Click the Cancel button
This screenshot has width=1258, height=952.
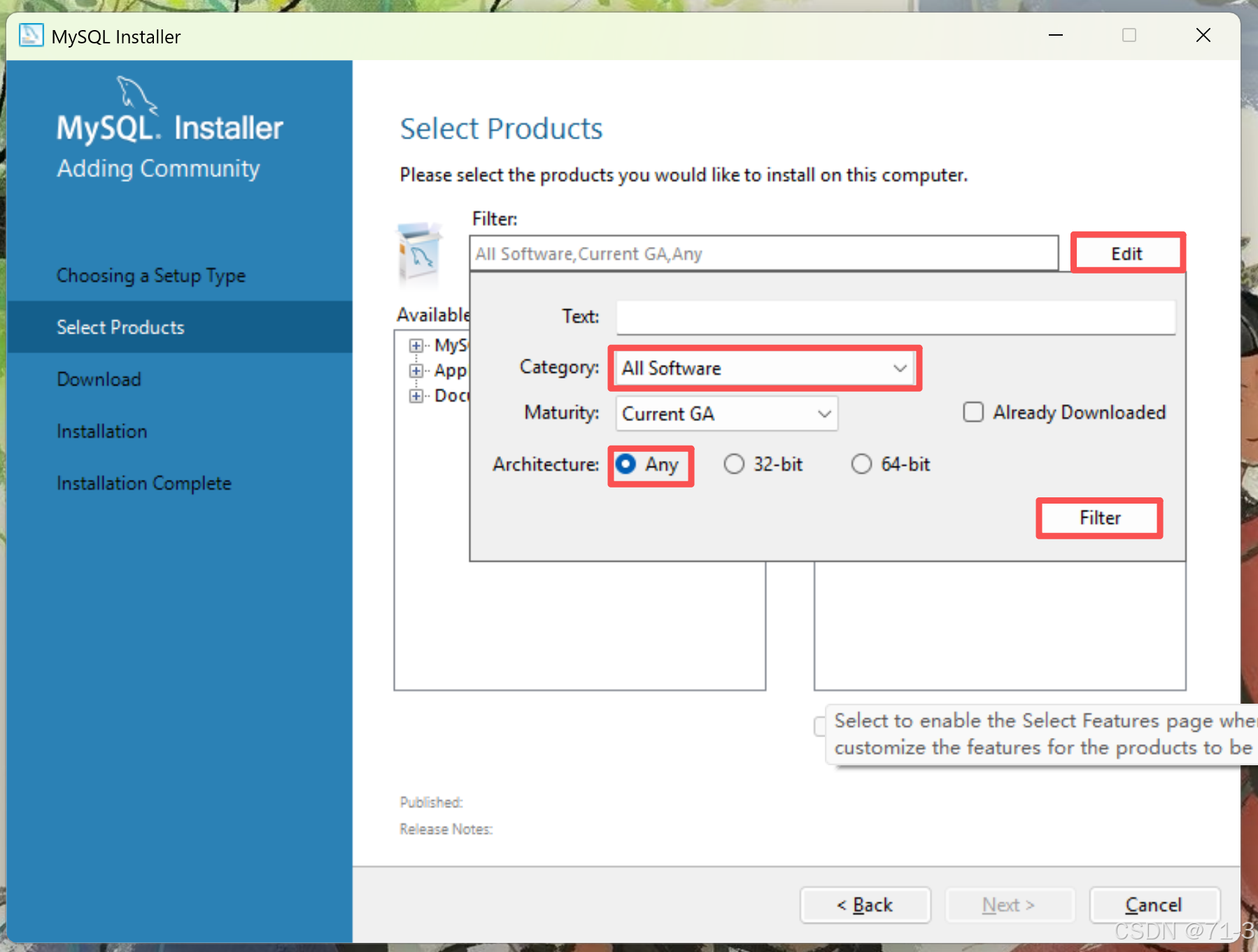click(x=1154, y=905)
